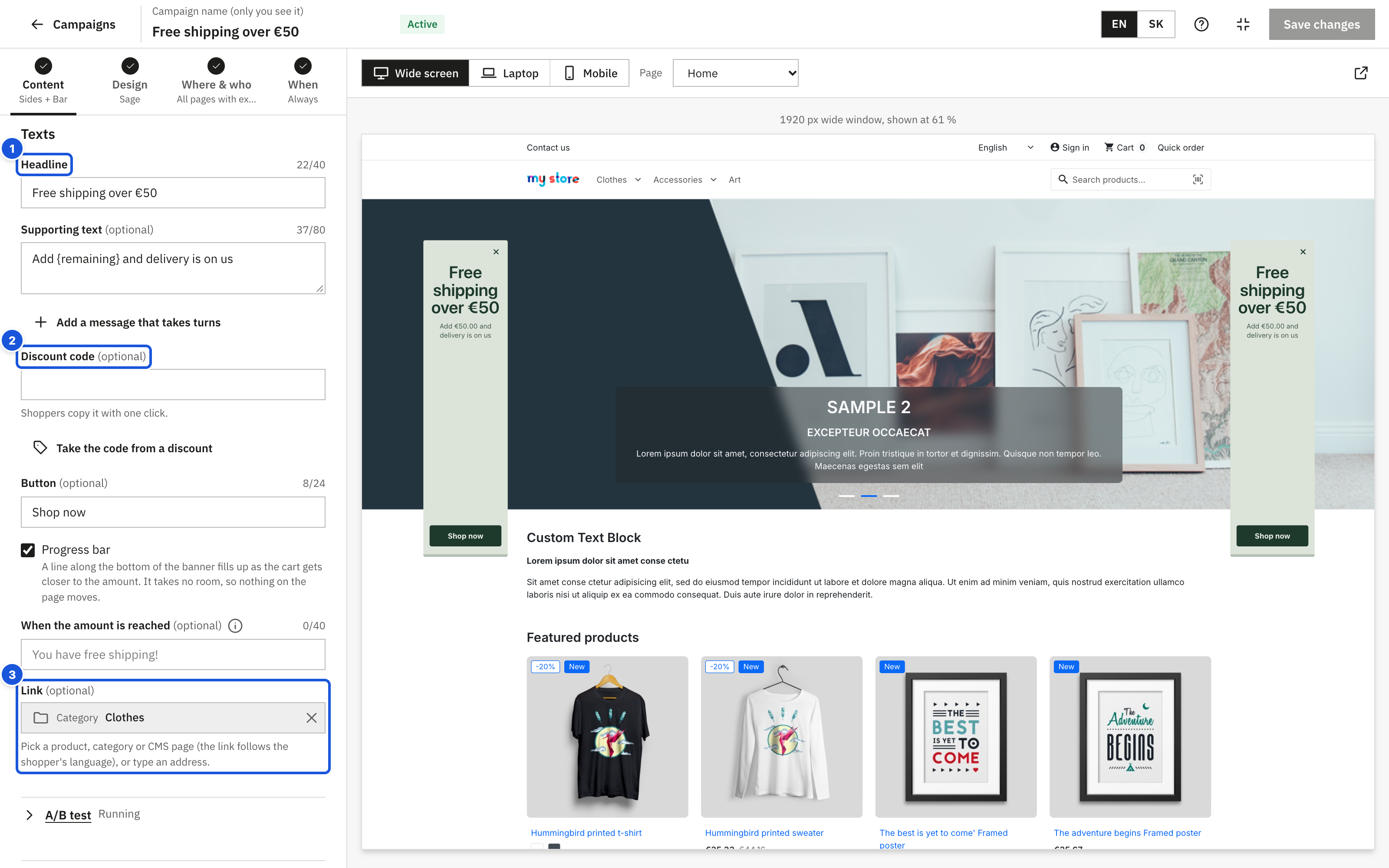Viewport: 1389px width, 868px height.
Task: Clear the Category Clothes link
Action: pyautogui.click(x=312, y=717)
